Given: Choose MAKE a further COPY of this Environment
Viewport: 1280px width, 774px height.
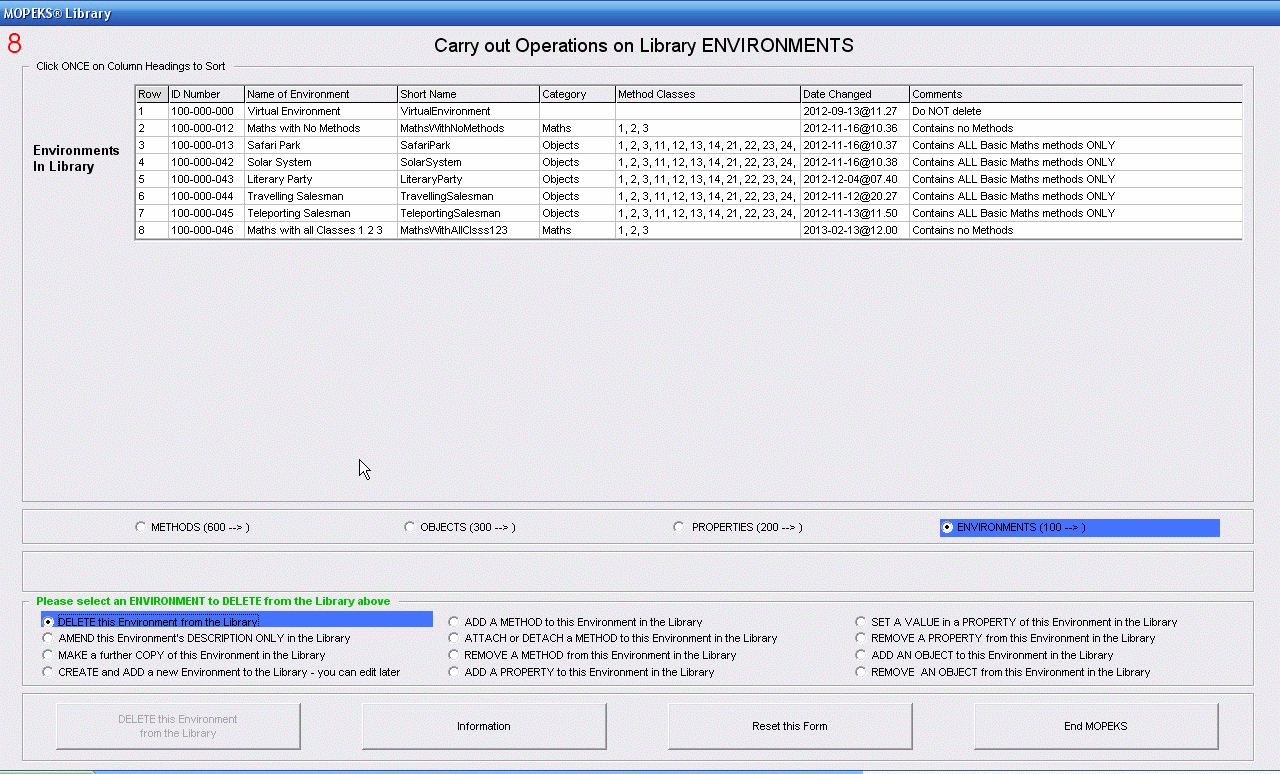Looking at the screenshot, I should pyautogui.click(x=48, y=655).
